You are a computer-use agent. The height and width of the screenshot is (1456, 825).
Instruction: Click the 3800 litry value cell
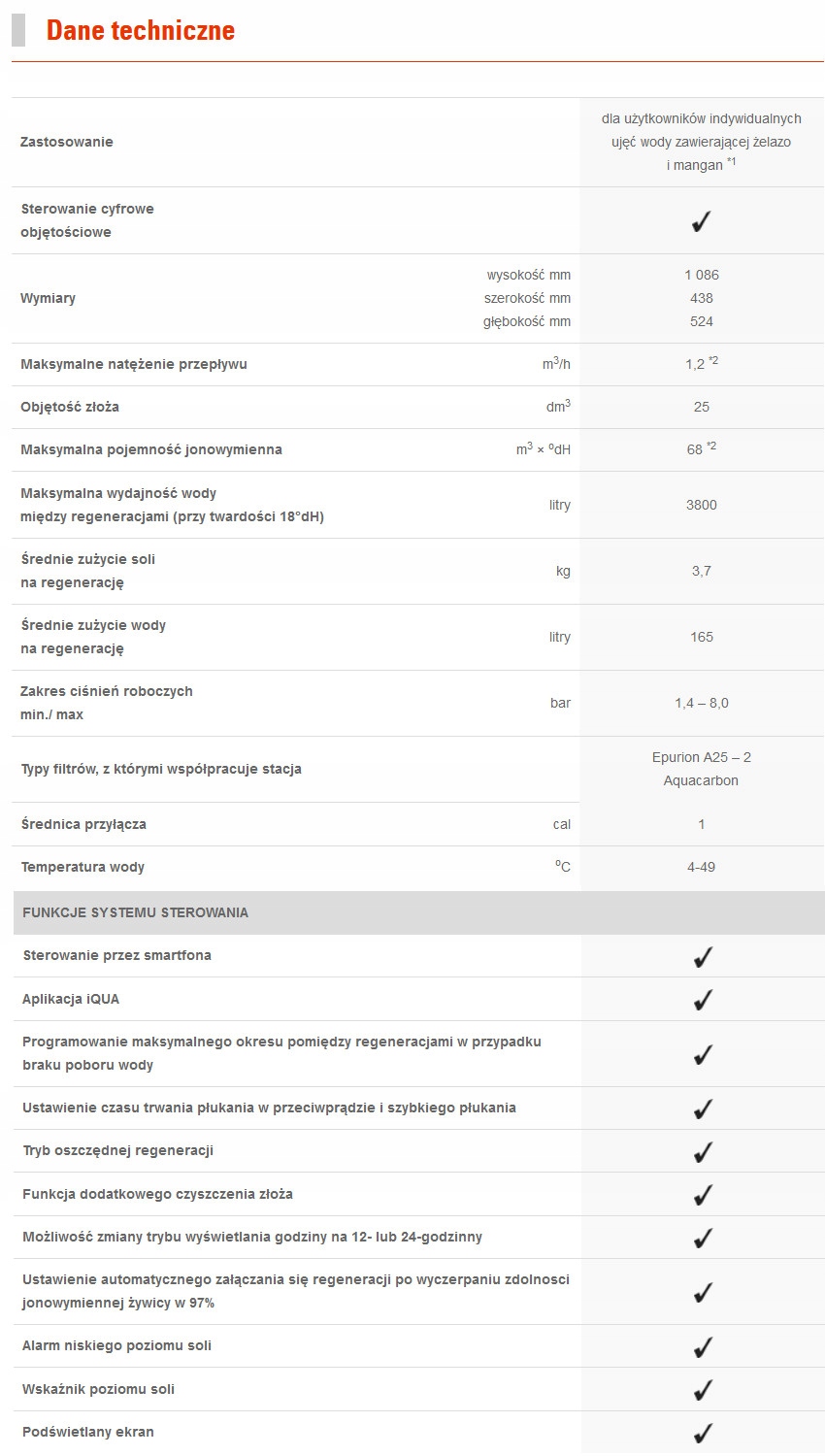tap(701, 505)
